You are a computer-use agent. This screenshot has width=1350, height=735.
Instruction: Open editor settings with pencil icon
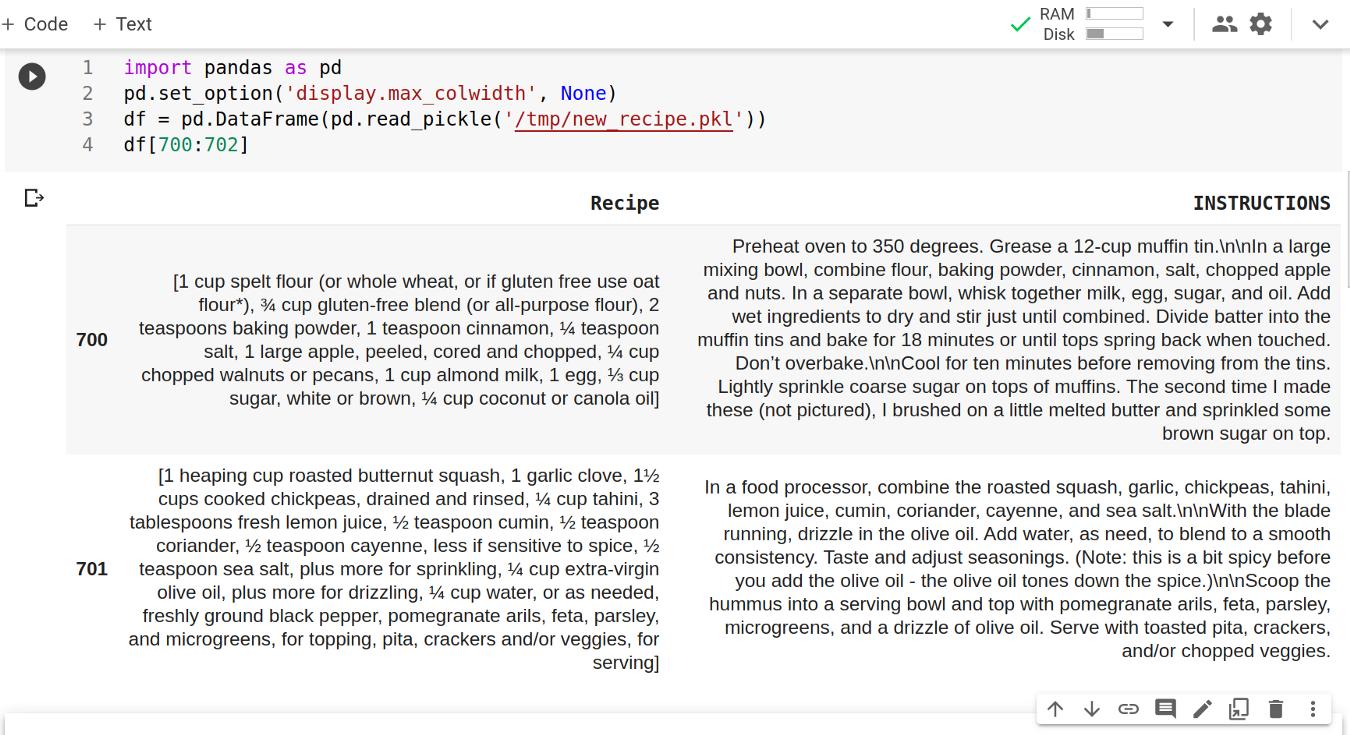click(x=1202, y=709)
